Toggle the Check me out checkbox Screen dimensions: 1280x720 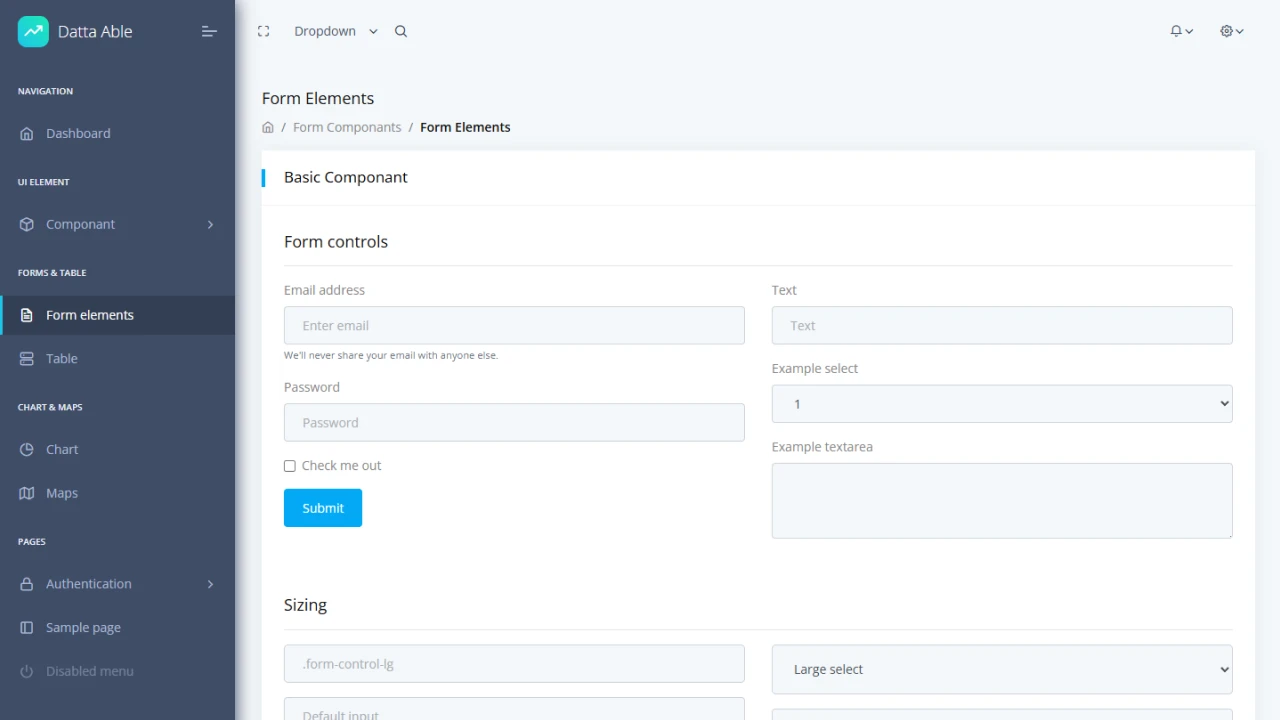point(289,465)
